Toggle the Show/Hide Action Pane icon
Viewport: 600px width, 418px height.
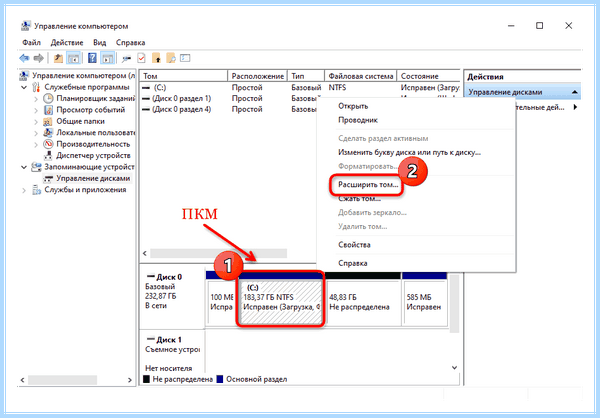(108, 58)
